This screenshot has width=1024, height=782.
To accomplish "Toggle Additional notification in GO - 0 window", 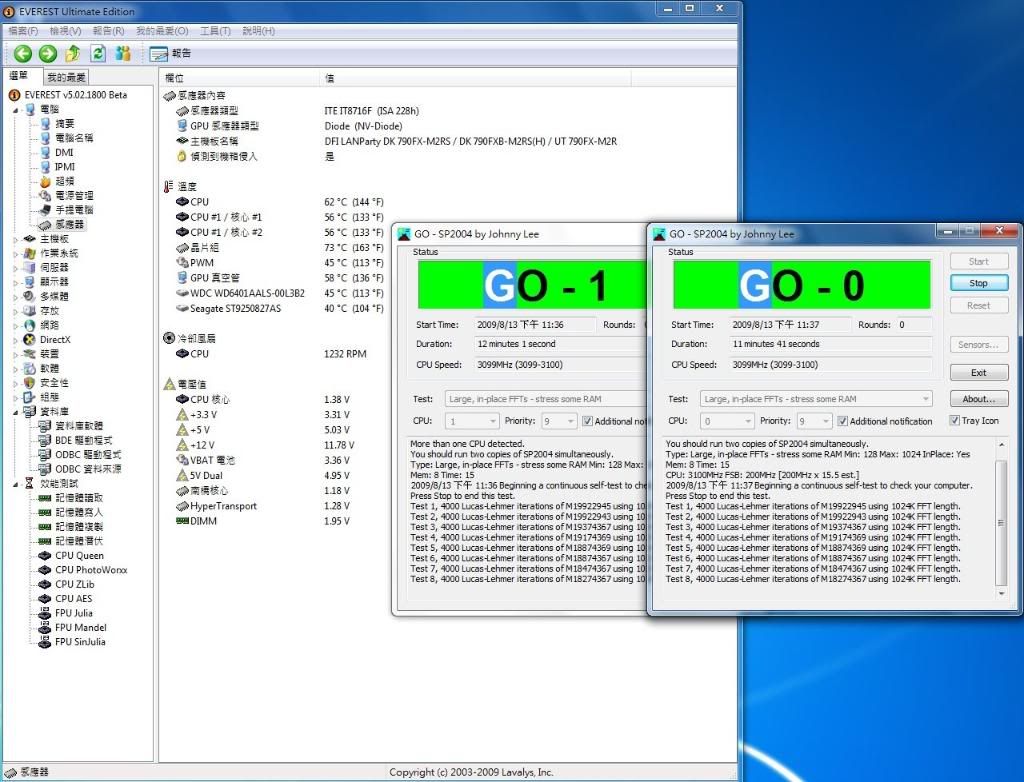I will [x=842, y=421].
